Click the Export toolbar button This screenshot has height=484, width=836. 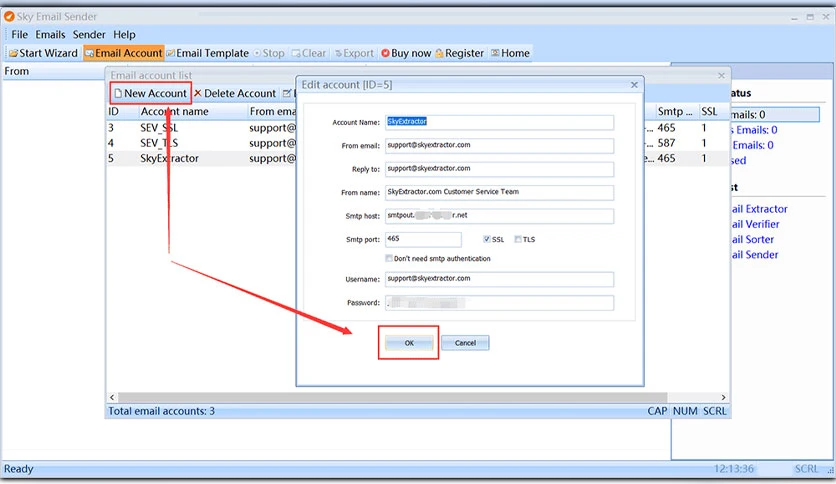coord(354,53)
